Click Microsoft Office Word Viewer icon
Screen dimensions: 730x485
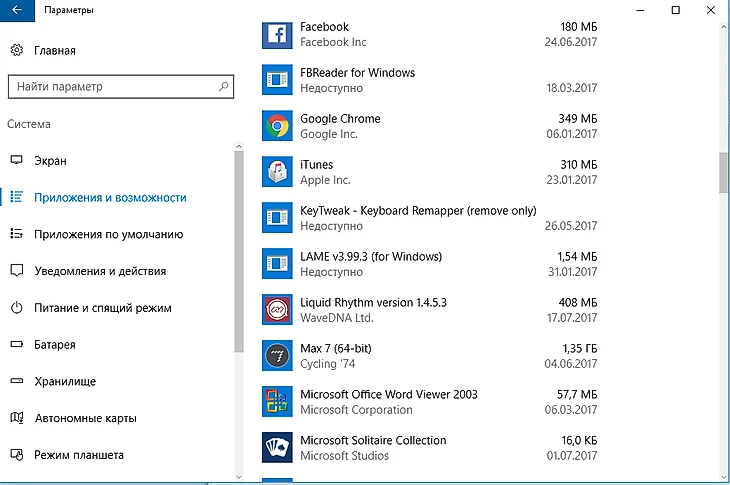coord(276,402)
